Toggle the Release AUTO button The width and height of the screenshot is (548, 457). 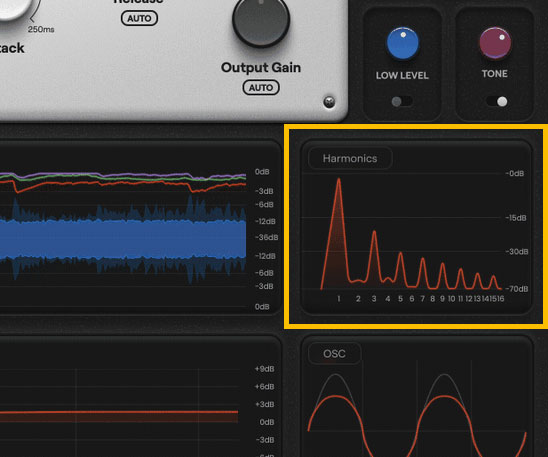coord(139,18)
